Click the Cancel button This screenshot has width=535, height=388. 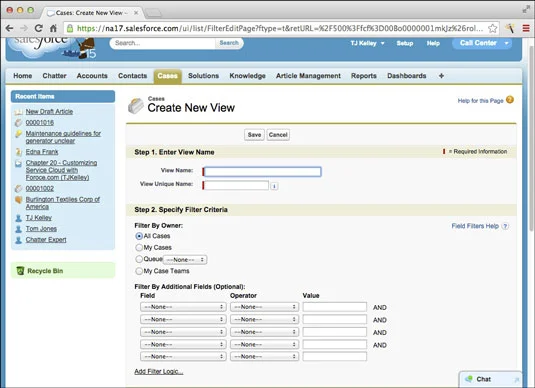click(278, 135)
